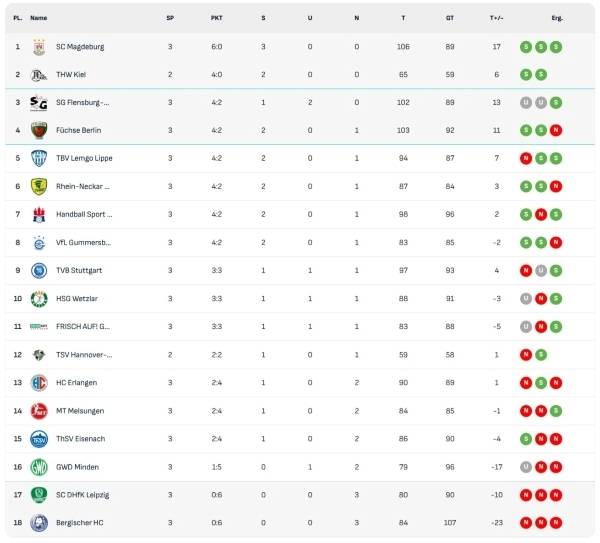Image resolution: width=600 pixels, height=543 pixels.
Task: Sort table by PKT column header
Action: 217,18
